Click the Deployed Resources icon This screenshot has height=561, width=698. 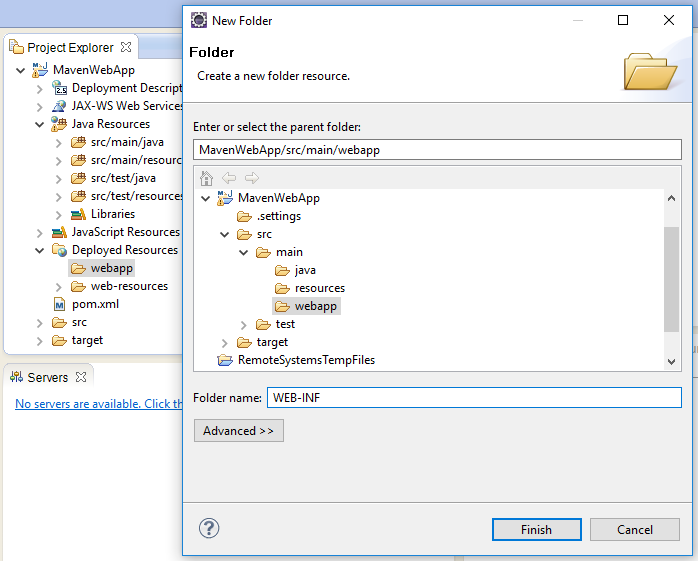click(x=59, y=250)
